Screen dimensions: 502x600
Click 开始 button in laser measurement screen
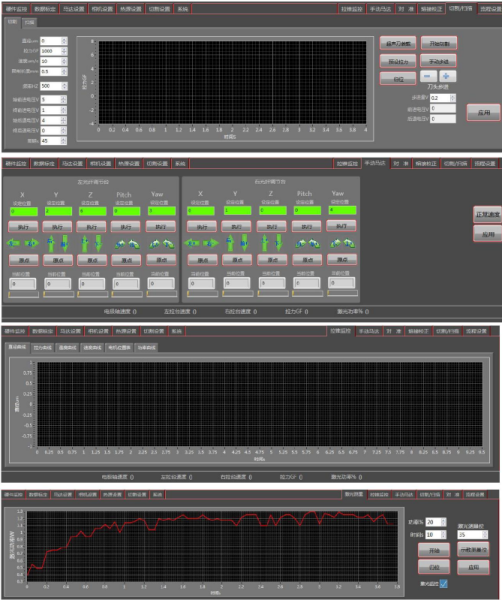(x=434, y=550)
